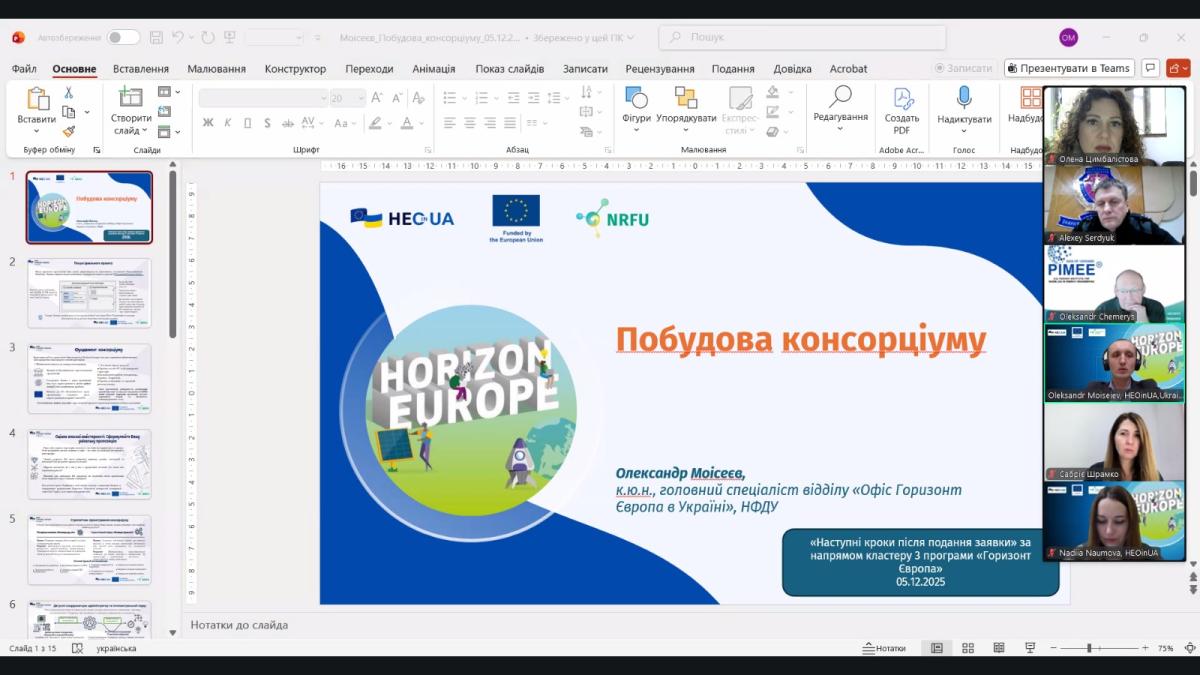Click the Cut scissors icon
Image resolution: width=1200 pixels, height=675 pixels.
point(69,92)
